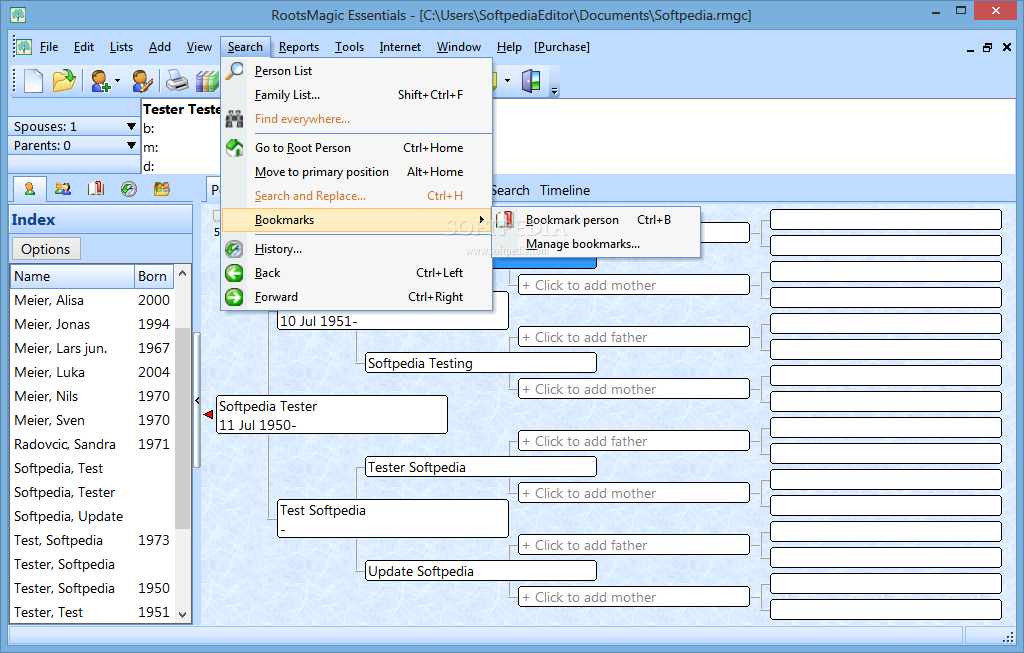The width and height of the screenshot is (1024, 653).
Task: Open the Tools menu
Action: pos(349,47)
